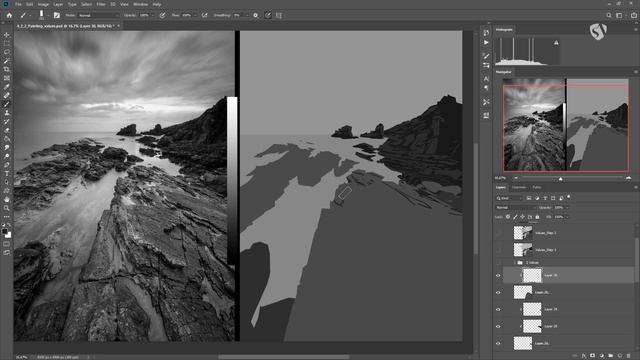
Task: Toggle layer filtering switch in the Layers panel
Action: [569, 197]
